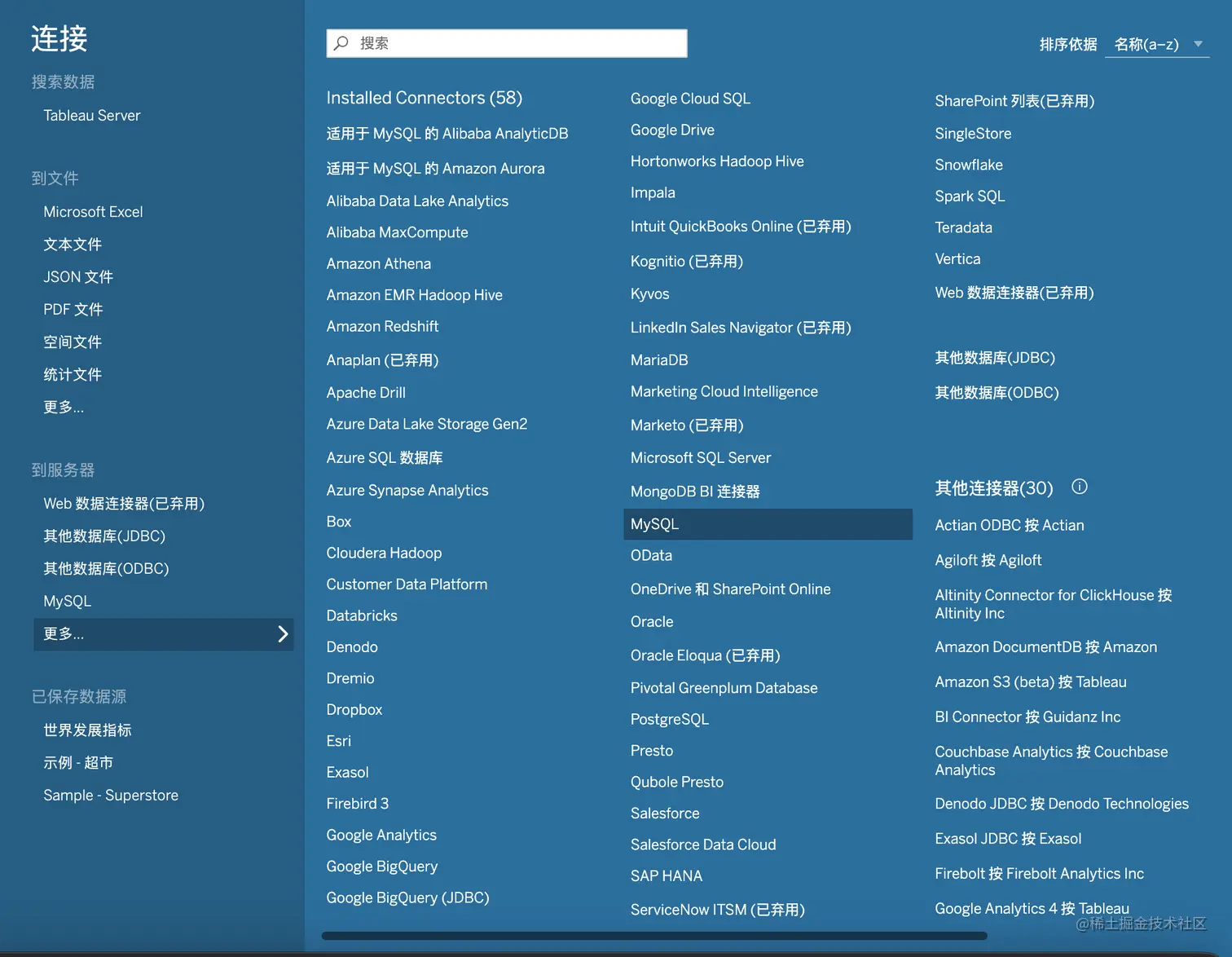
Task: Open saved data source 世界发展指标
Action: point(87,730)
